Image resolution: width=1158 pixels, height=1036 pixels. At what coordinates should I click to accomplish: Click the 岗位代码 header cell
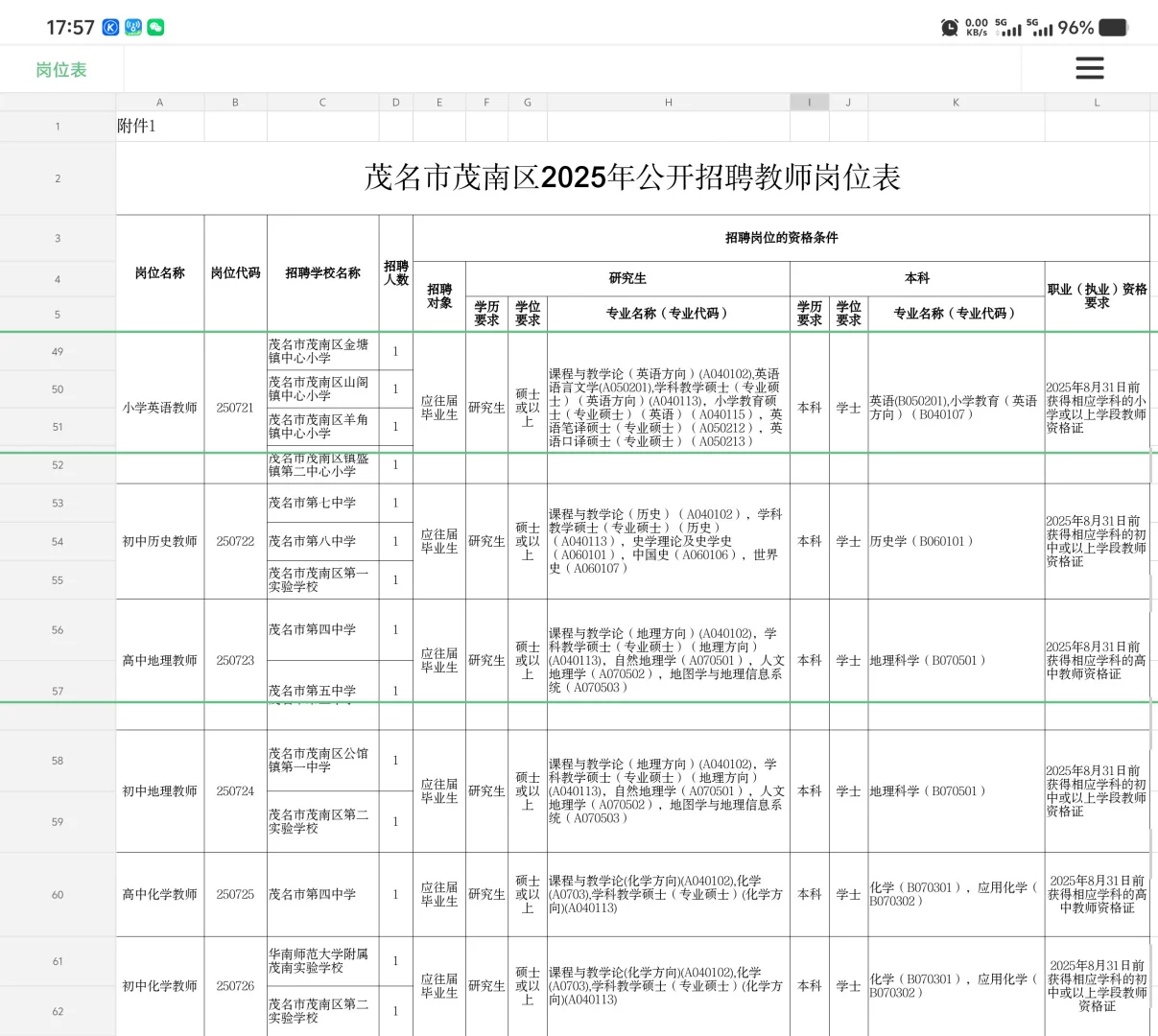pyautogui.click(x=235, y=273)
